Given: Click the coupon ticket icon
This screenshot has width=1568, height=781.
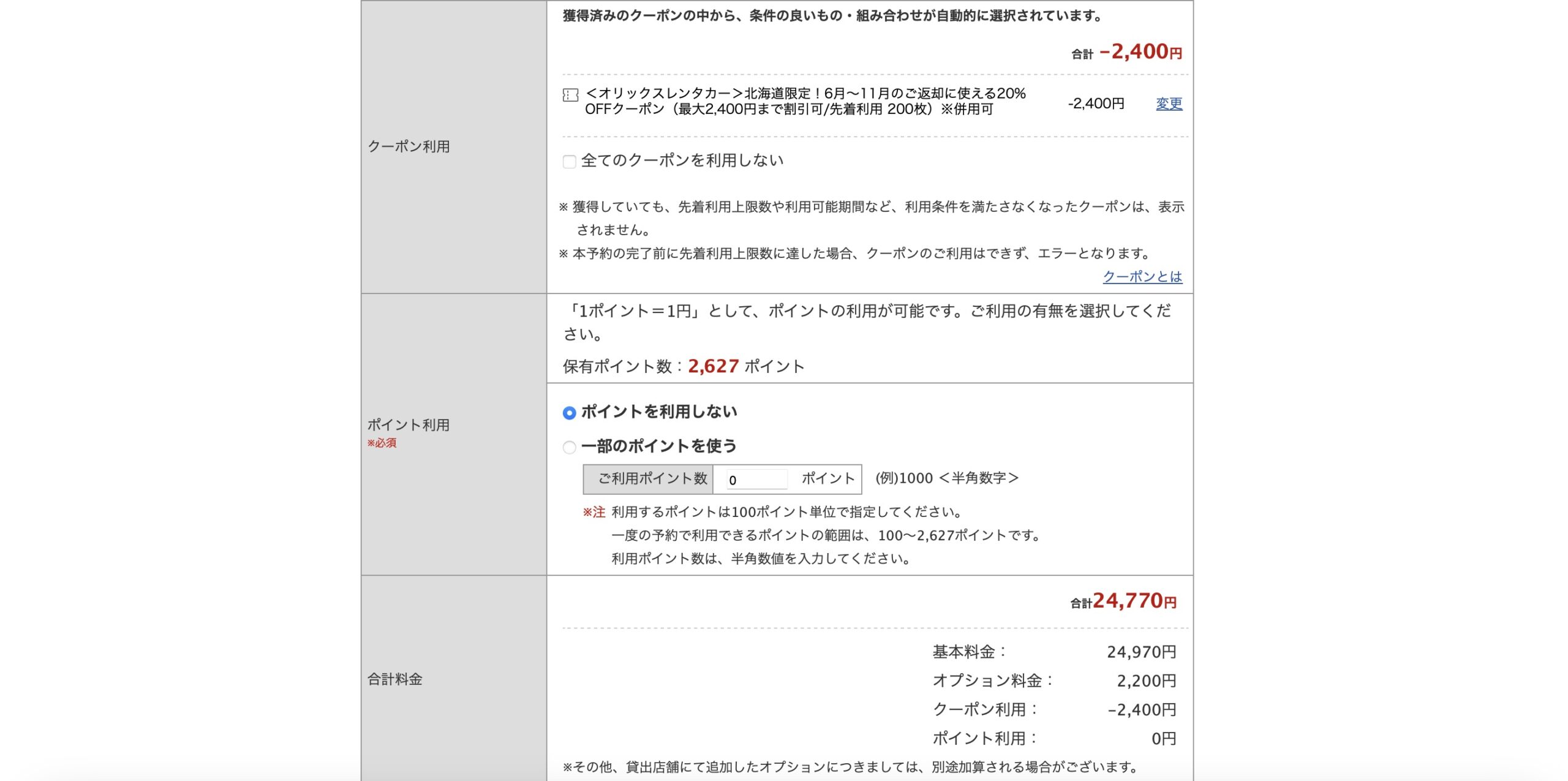Looking at the screenshot, I should tap(570, 95).
